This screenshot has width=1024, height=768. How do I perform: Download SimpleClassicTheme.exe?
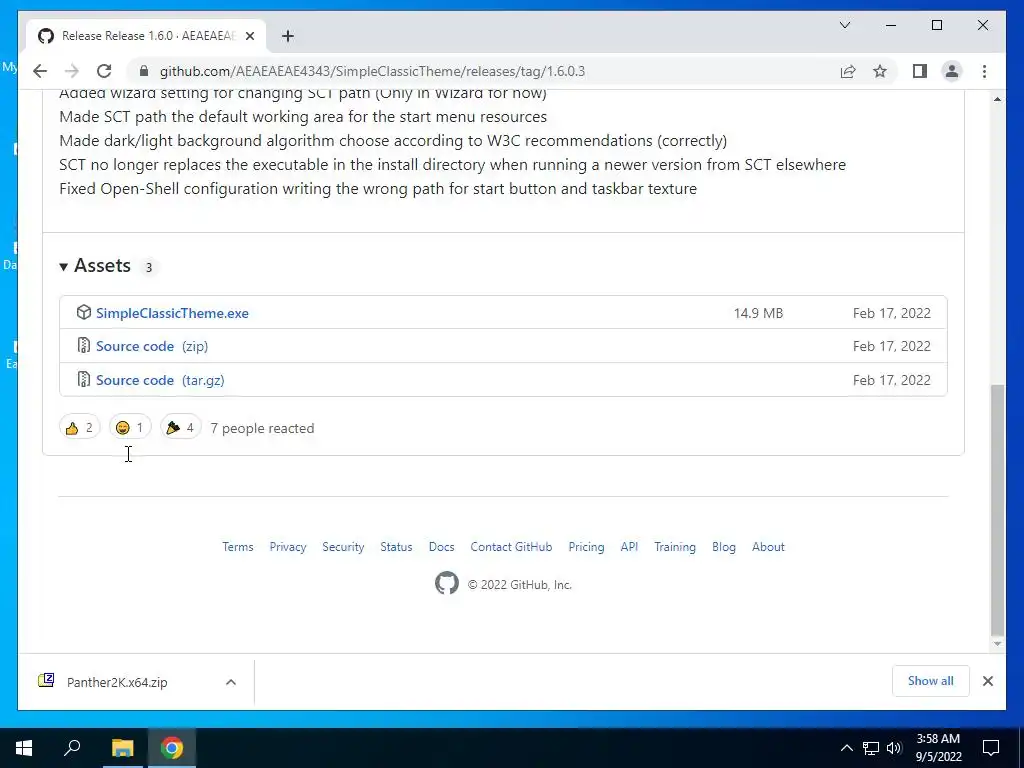[172, 313]
